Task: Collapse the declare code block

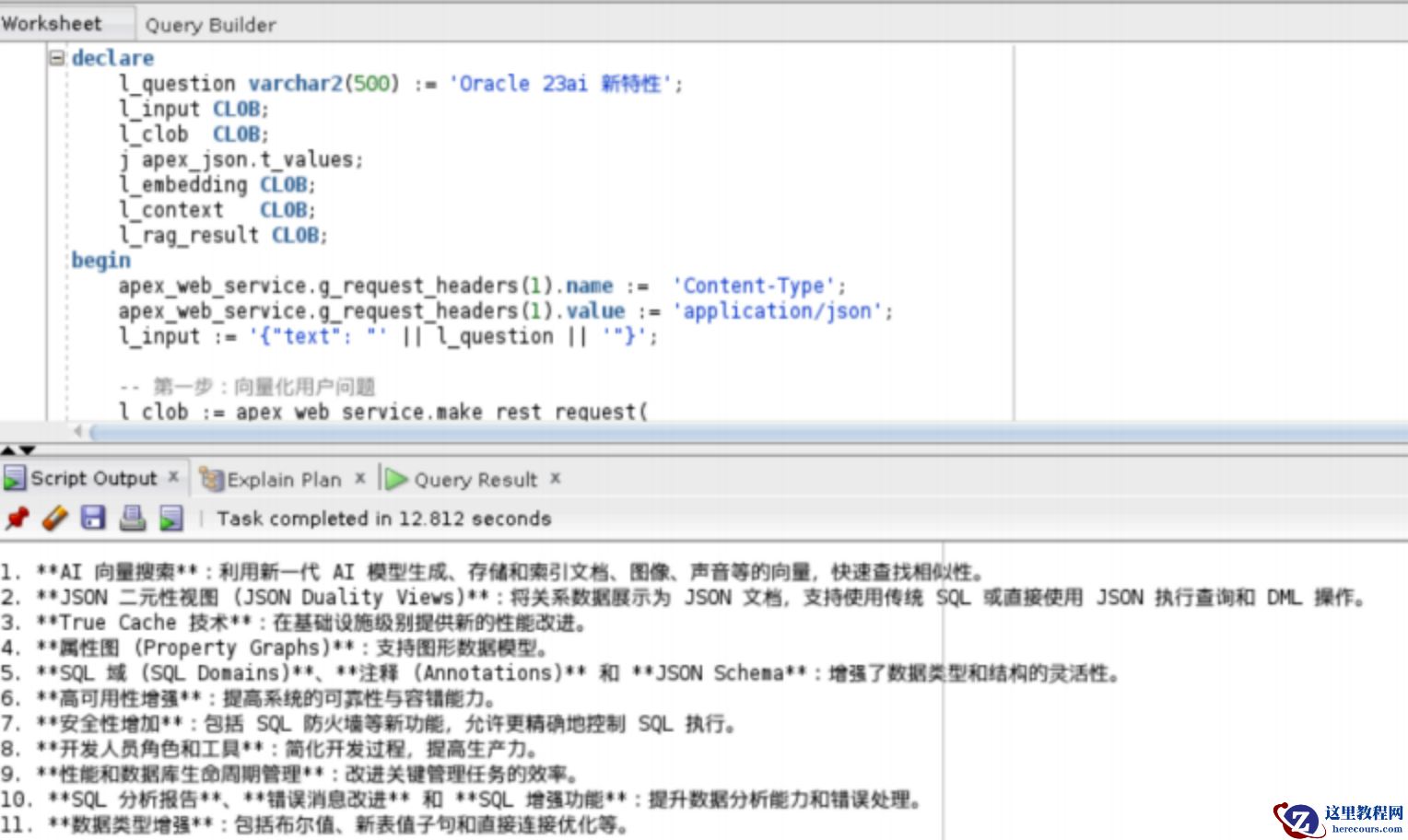Action: [x=56, y=57]
